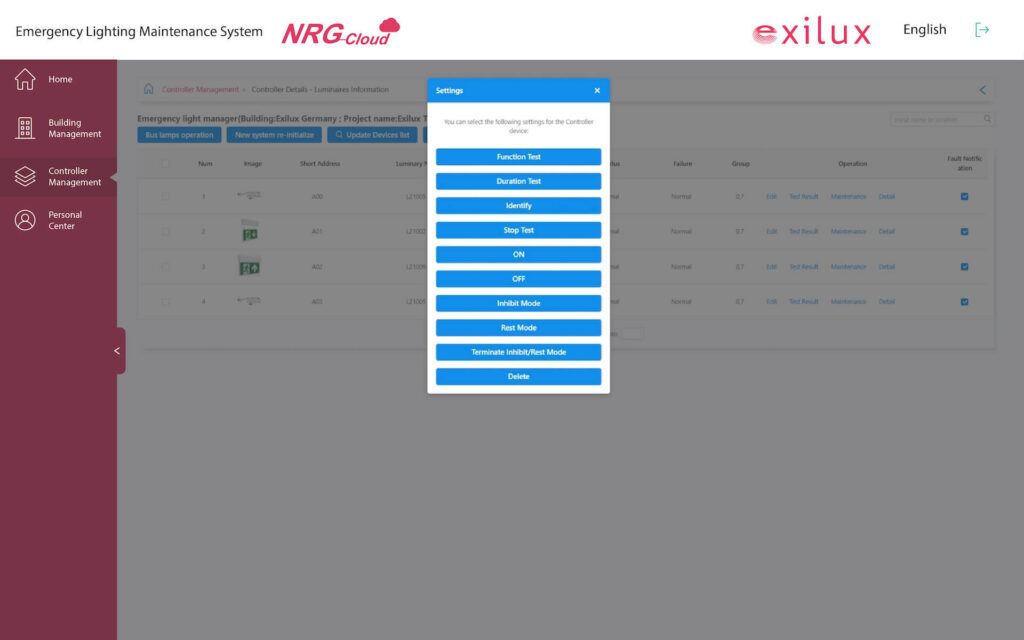Click the NRG Cloud logo
This screenshot has width=1024, height=640.
click(x=340, y=31)
